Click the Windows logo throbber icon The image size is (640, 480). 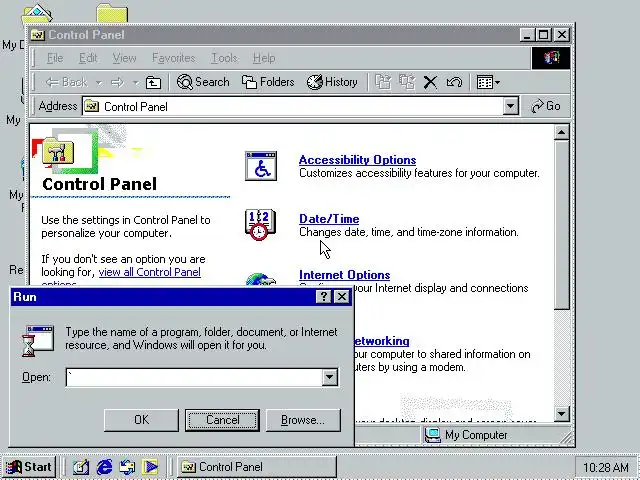[x=551, y=58]
